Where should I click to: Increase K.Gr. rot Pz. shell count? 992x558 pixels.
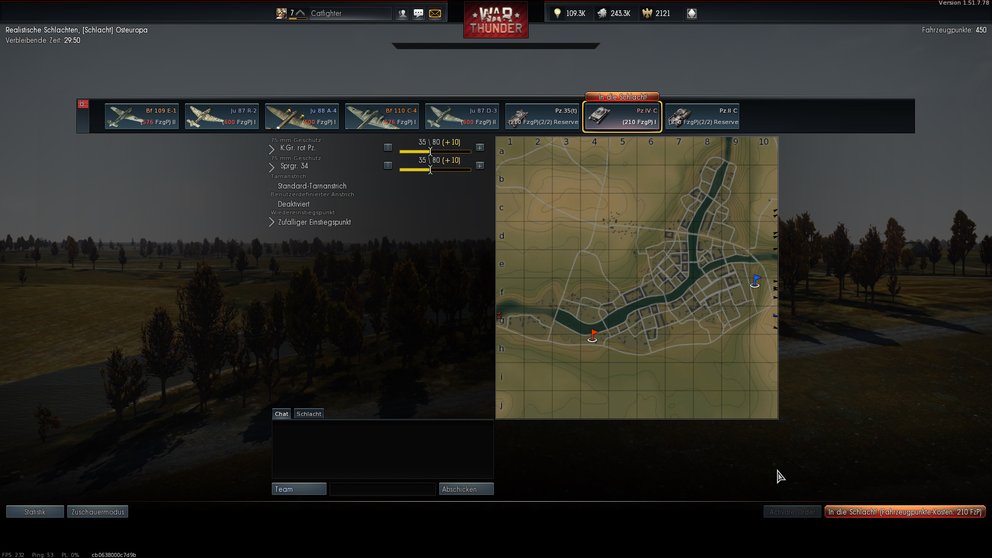pyautogui.click(x=480, y=147)
